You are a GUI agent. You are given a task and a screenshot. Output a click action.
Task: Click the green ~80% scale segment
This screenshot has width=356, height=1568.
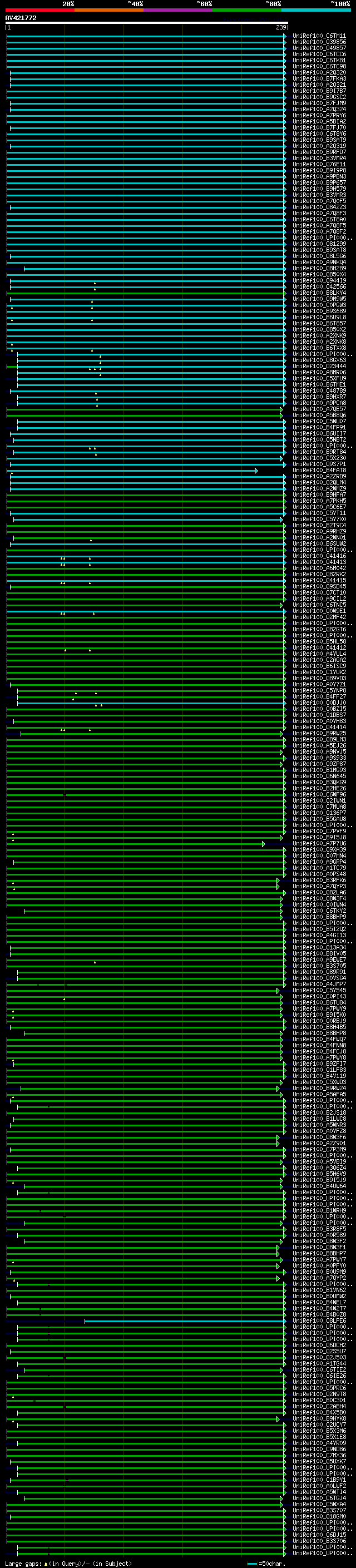[247, 10]
